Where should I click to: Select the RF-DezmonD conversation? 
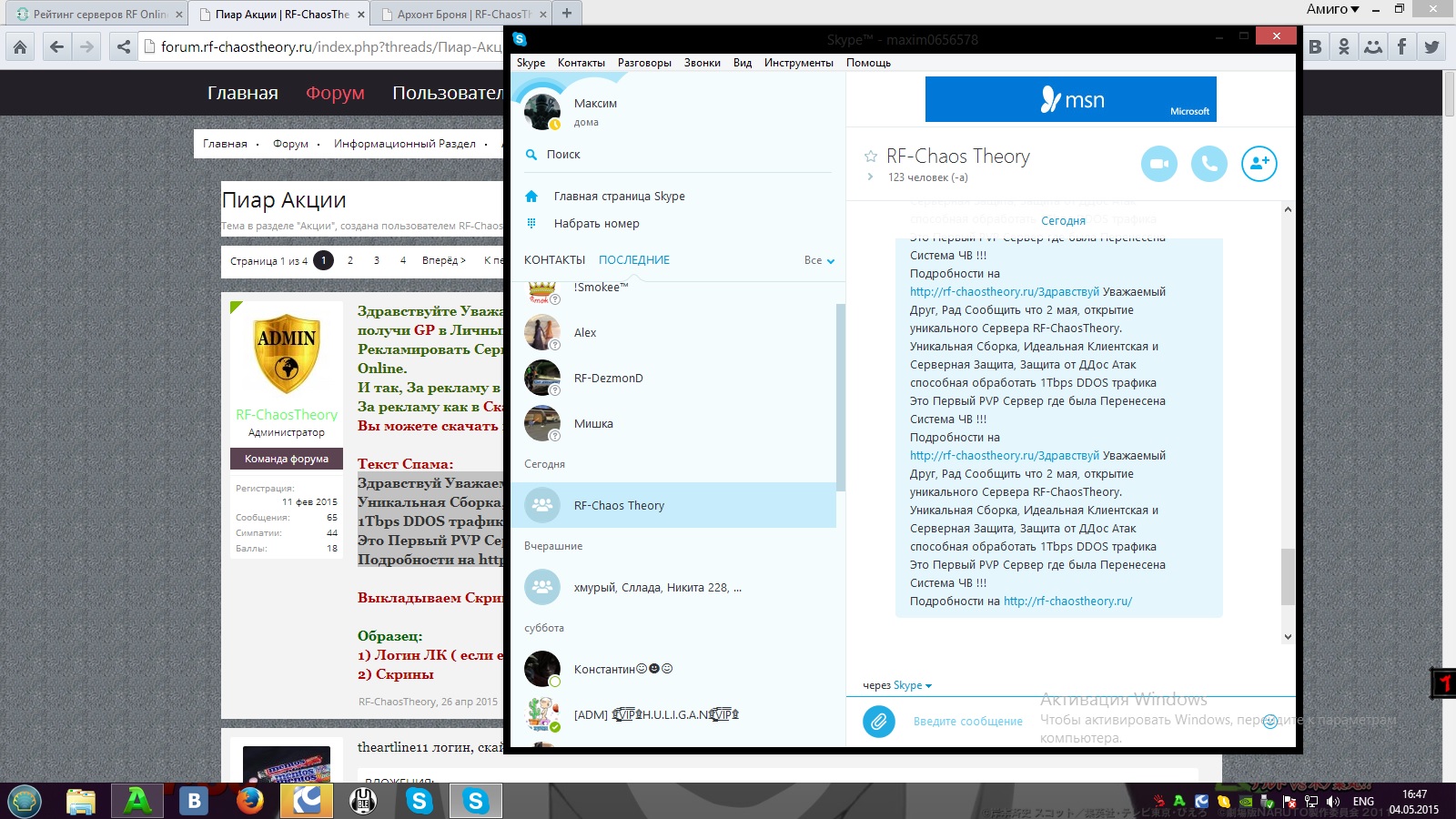(673, 379)
